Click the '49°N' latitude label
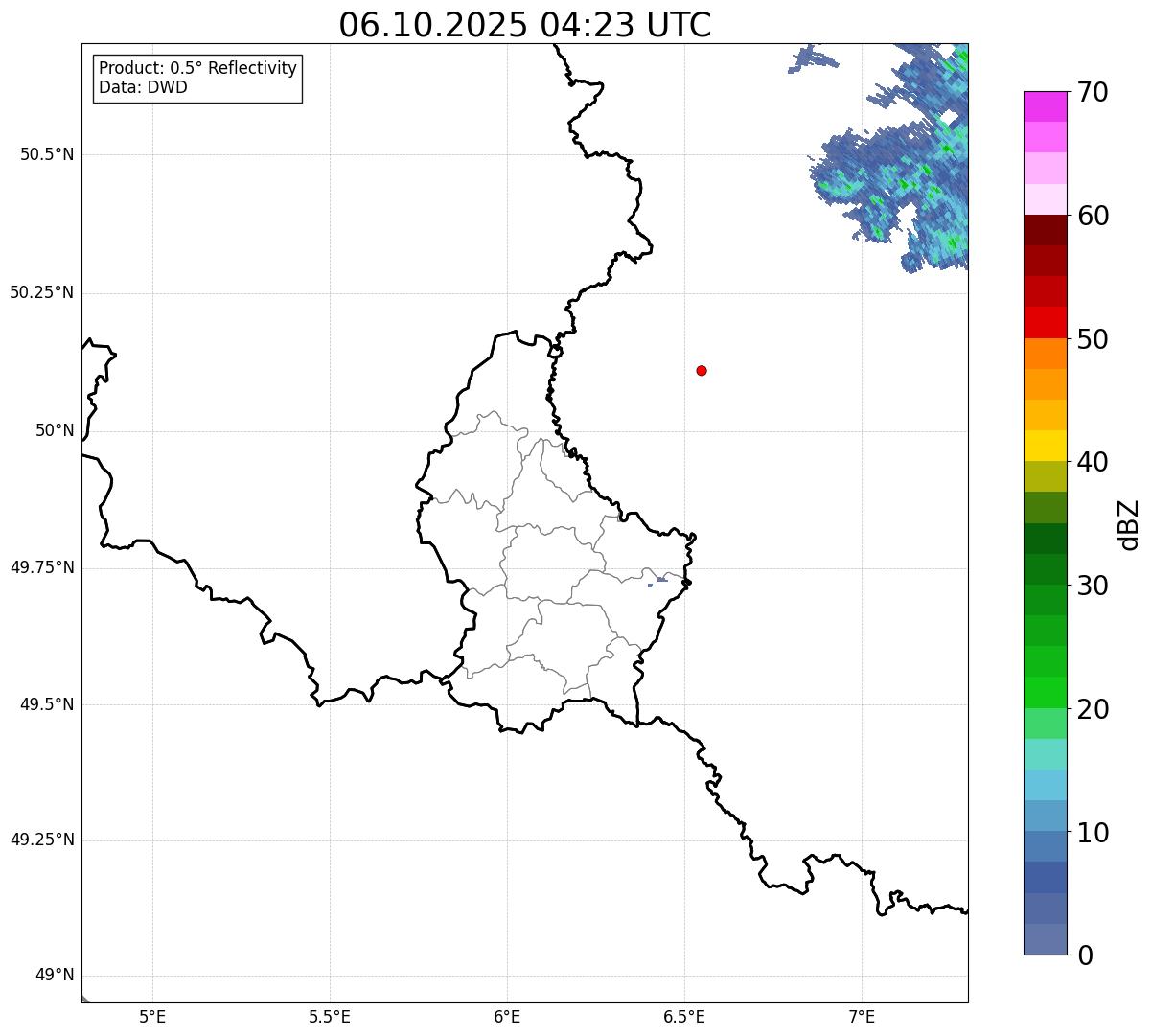1152x1036 pixels. (x=55, y=976)
